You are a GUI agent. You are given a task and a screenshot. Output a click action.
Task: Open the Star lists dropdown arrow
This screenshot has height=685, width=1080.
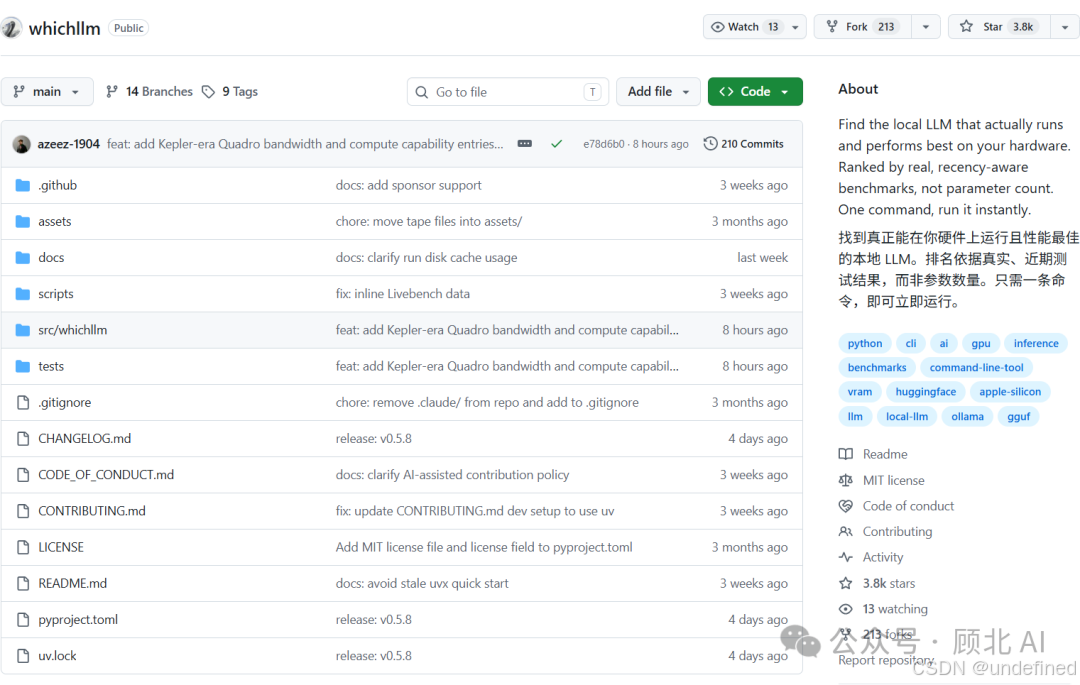1065,27
